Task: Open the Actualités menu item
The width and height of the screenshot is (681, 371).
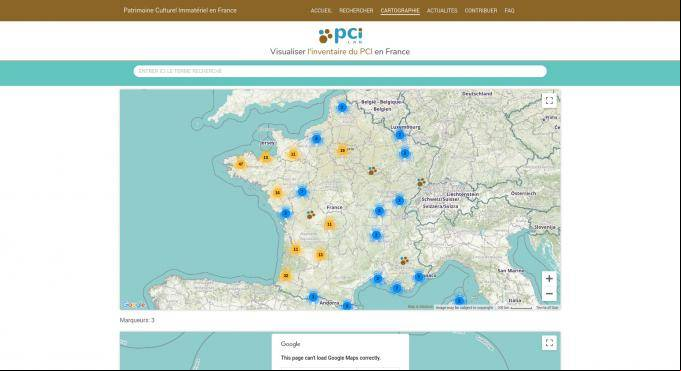Action: [442, 10]
